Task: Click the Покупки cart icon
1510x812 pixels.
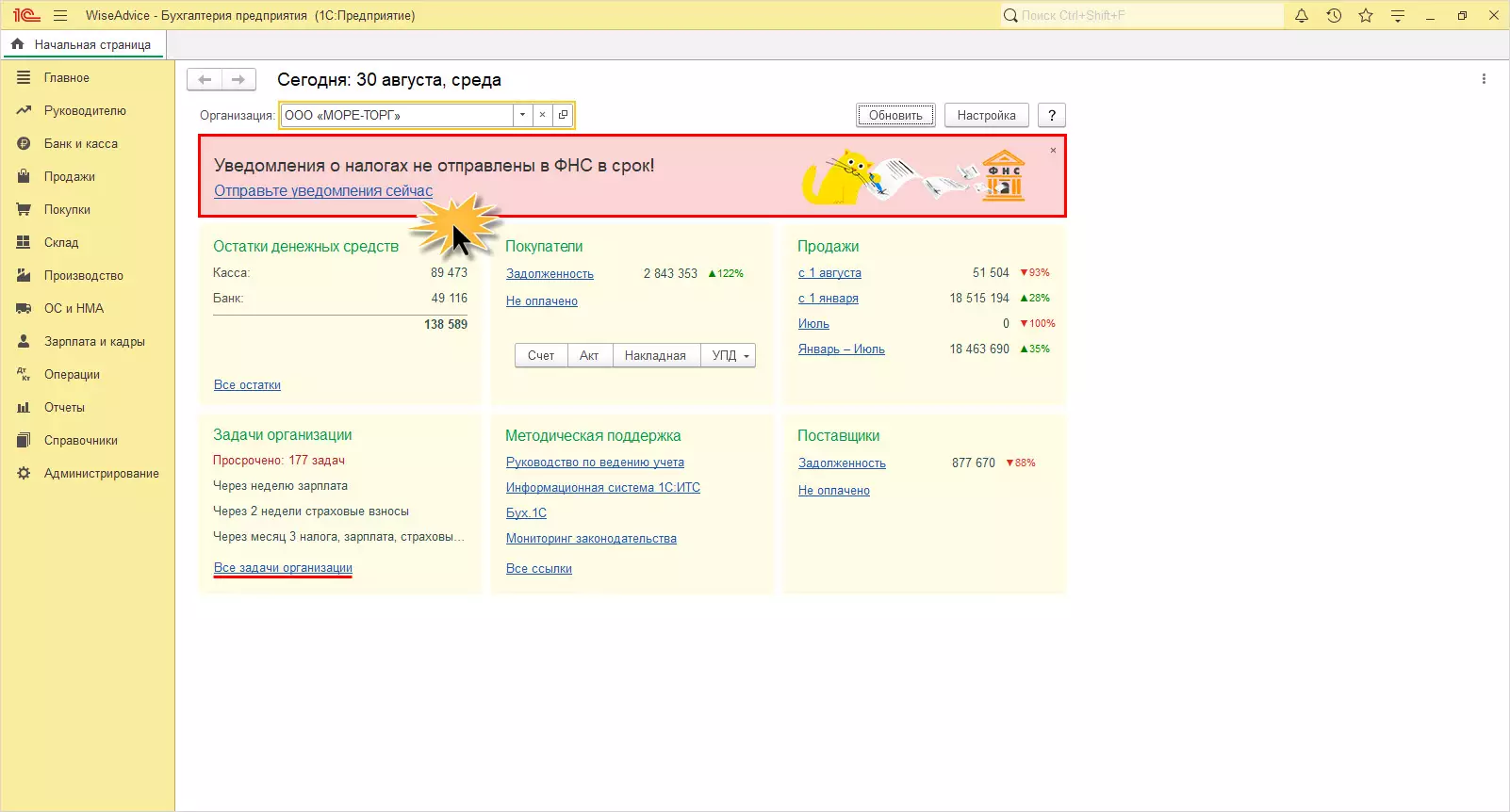Action: point(24,209)
